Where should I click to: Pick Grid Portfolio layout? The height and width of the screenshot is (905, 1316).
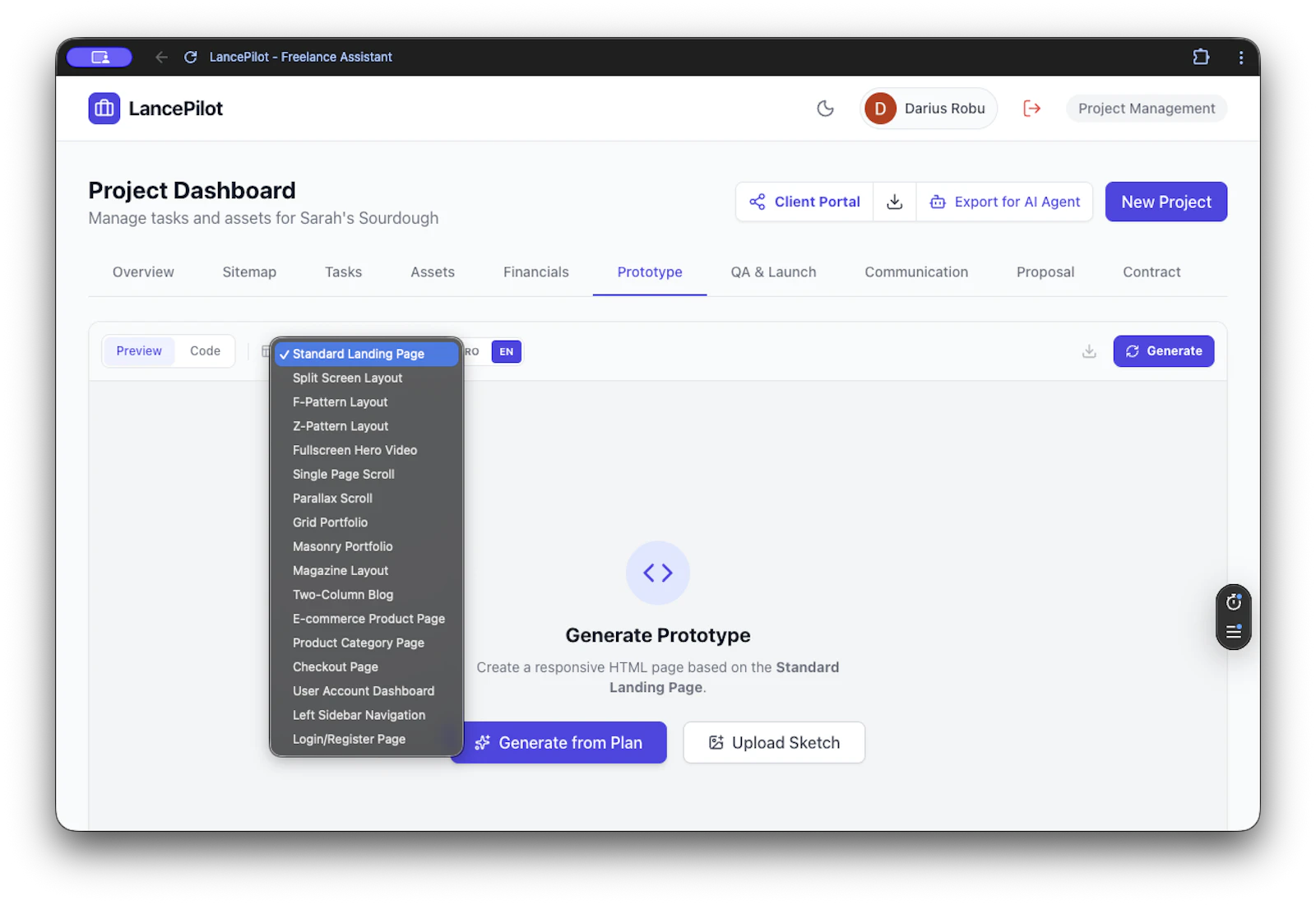[x=366, y=522]
